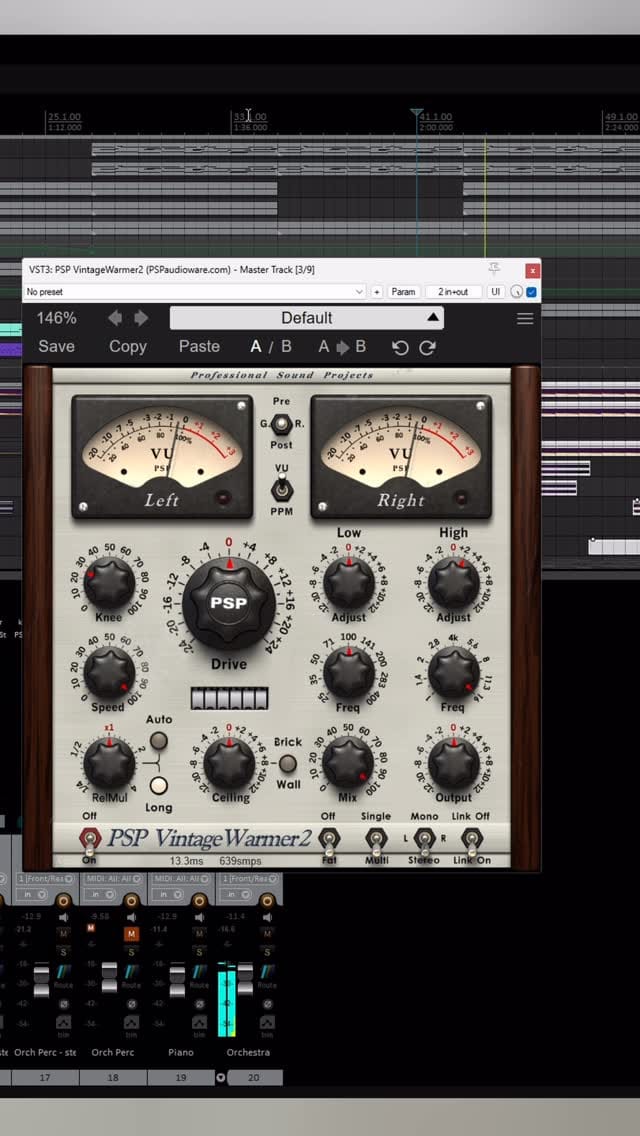The width and height of the screenshot is (640, 1136).
Task: Toggle phase invert on the Orch Perc strip
Action: (131, 1004)
